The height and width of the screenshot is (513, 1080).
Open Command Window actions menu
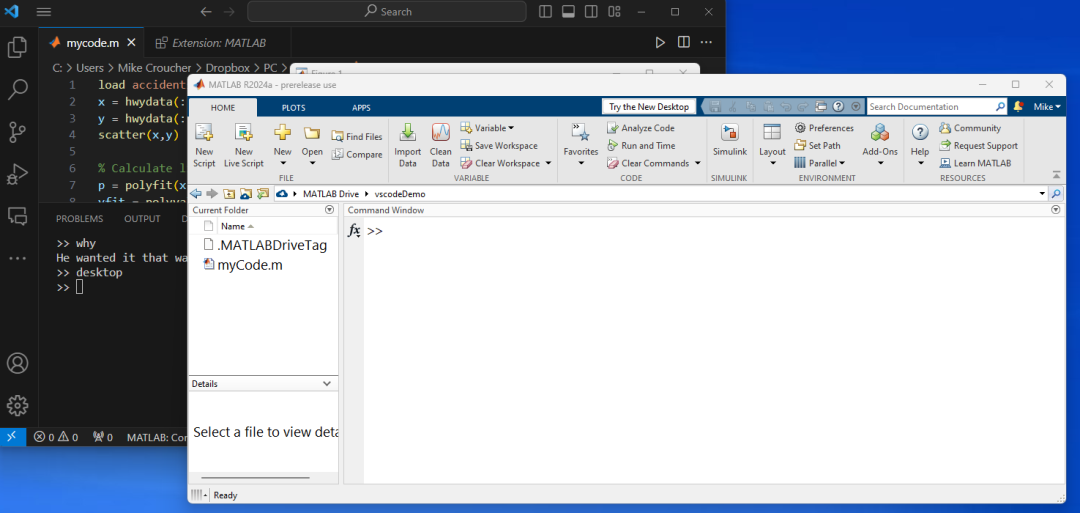(x=1056, y=210)
